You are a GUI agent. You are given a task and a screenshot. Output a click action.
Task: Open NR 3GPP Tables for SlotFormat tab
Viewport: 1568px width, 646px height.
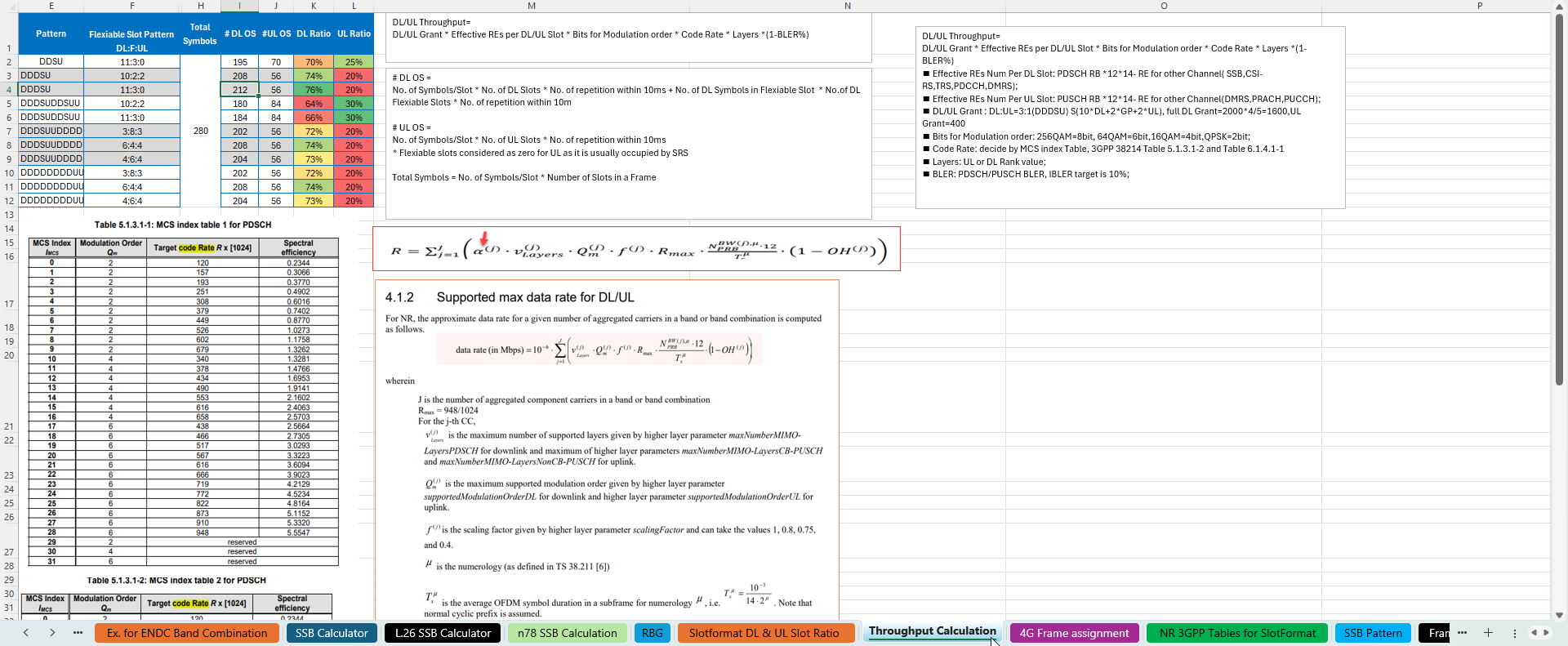[x=1236, y=633]
